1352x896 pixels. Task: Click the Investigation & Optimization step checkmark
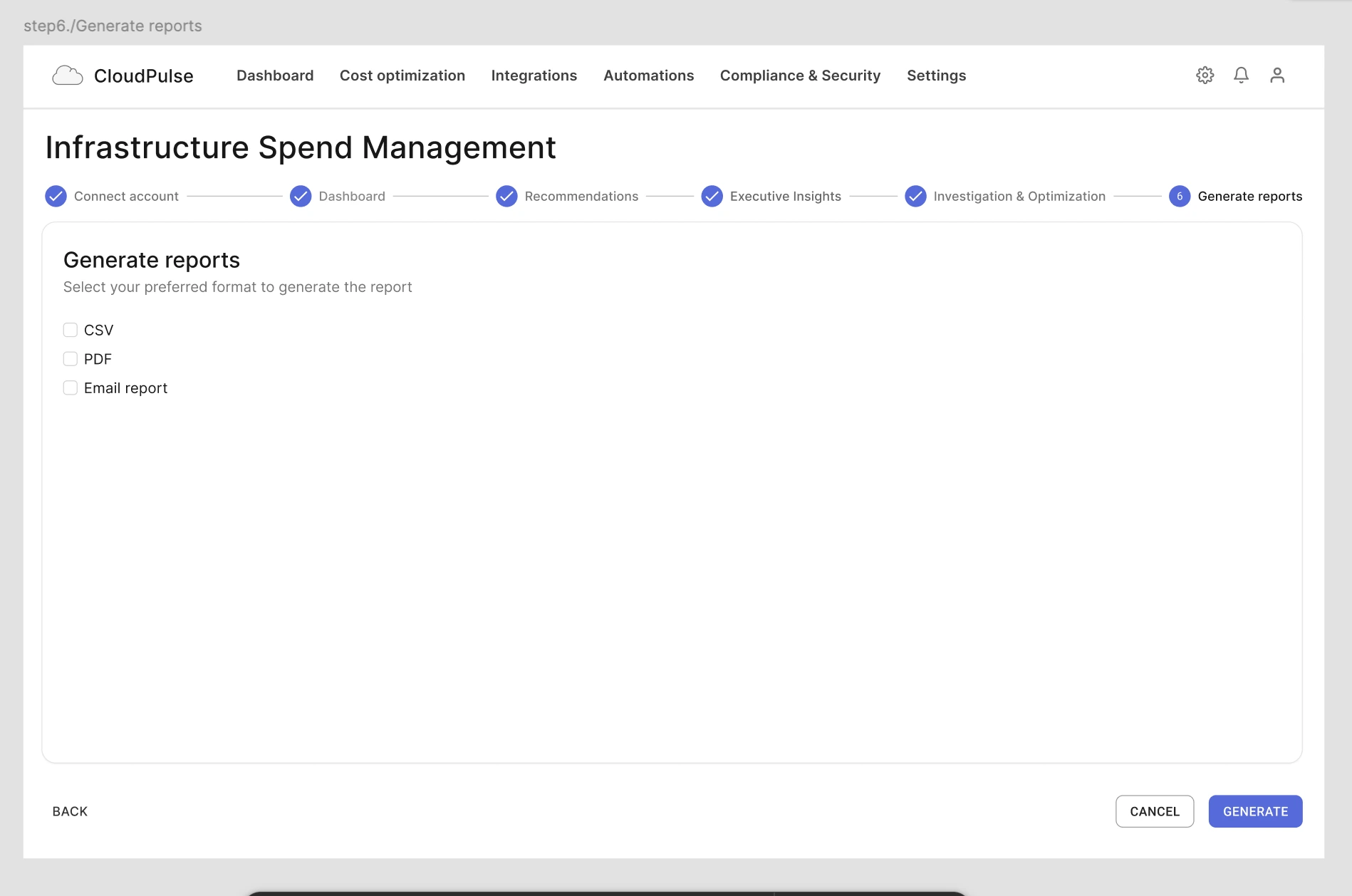point(915,196)
